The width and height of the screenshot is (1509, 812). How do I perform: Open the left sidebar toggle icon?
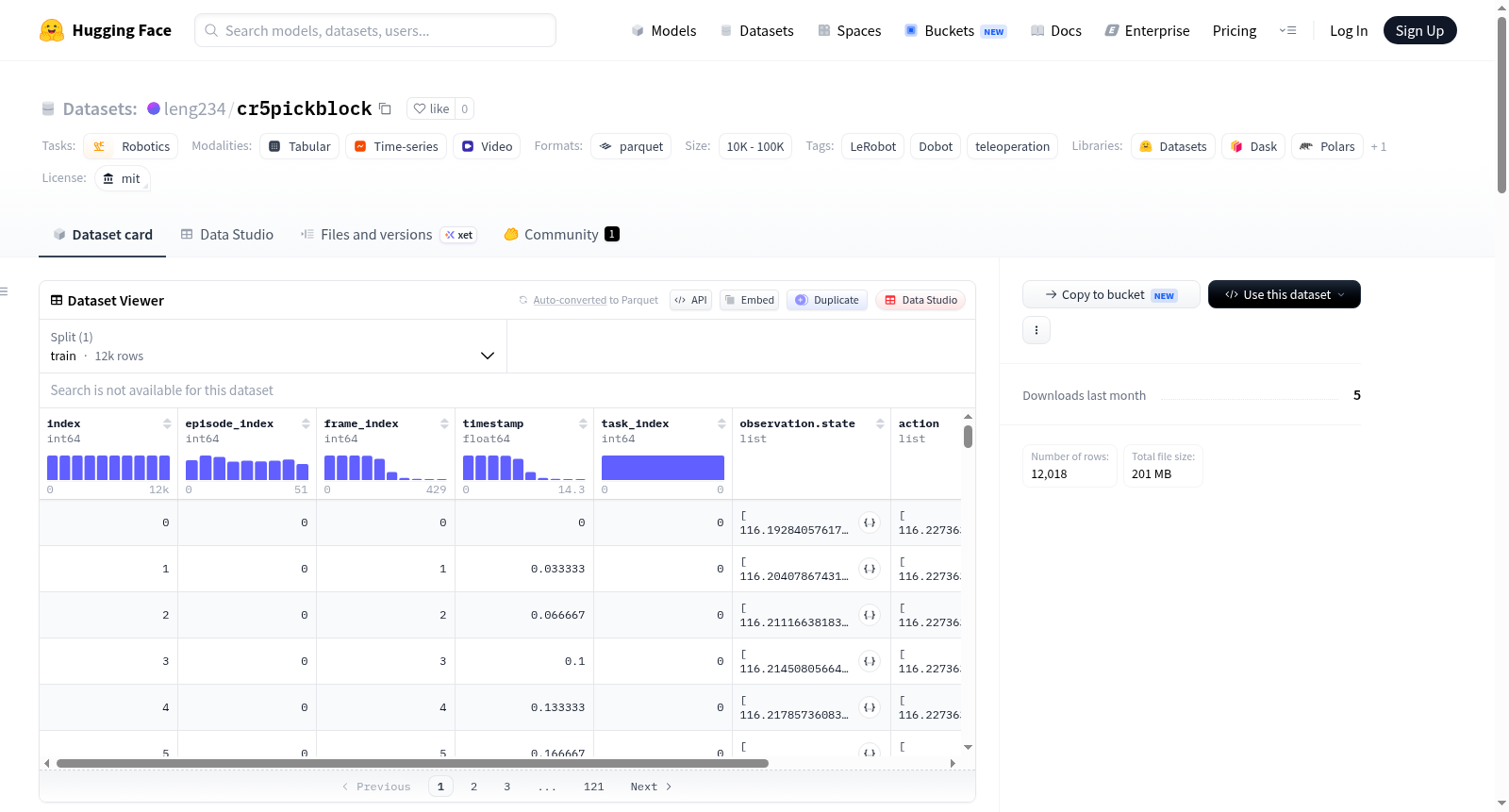coord(5,291)
